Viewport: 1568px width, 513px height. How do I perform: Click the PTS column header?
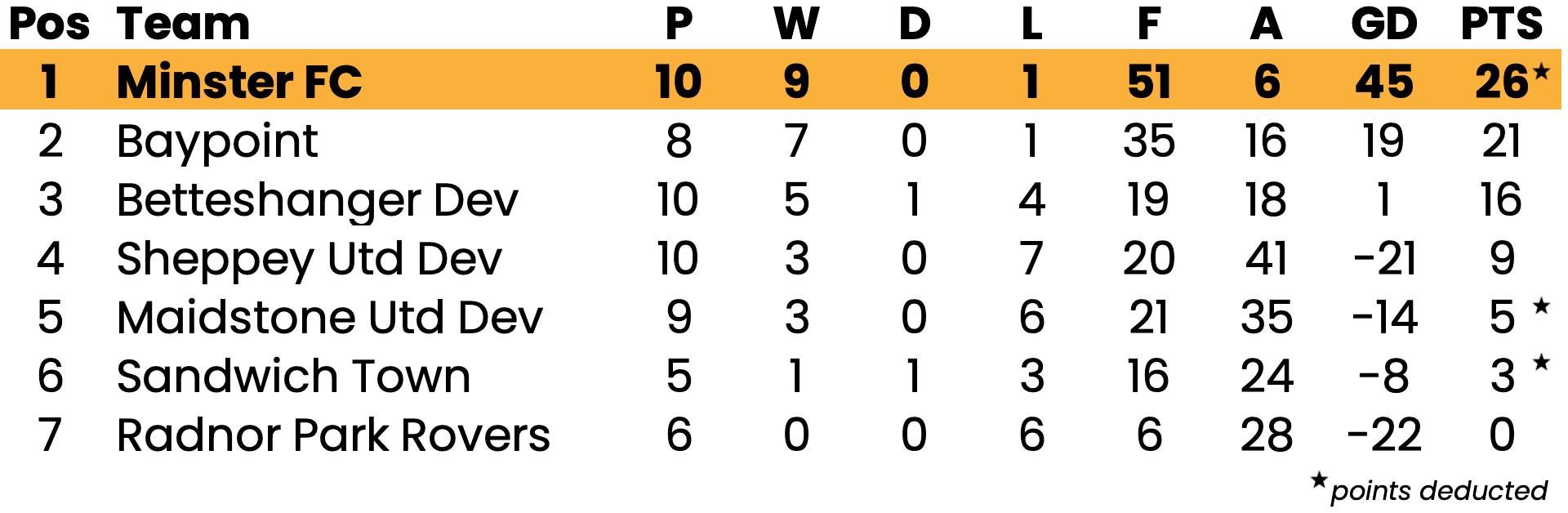[x=1501, y=25]
